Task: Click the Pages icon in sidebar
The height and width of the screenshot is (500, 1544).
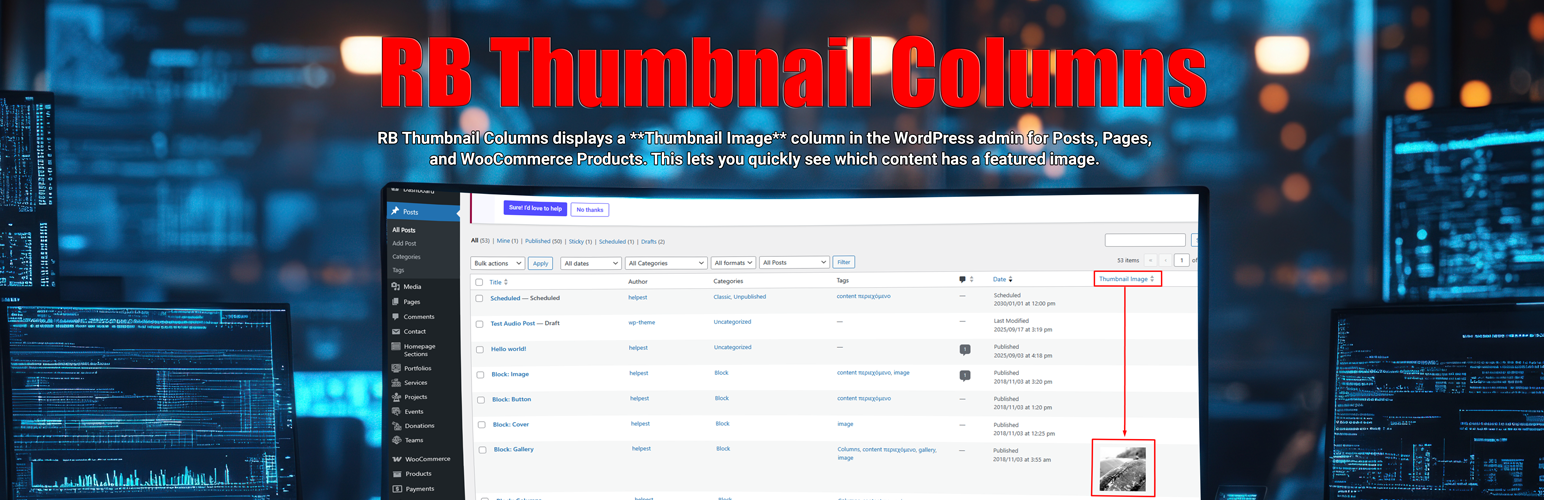Action: click(396, 302)
